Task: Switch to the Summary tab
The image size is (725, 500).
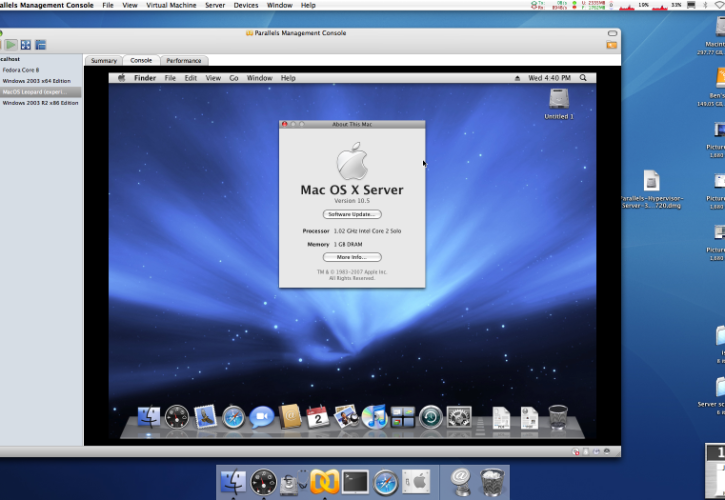Action: [x=104, y=61]
